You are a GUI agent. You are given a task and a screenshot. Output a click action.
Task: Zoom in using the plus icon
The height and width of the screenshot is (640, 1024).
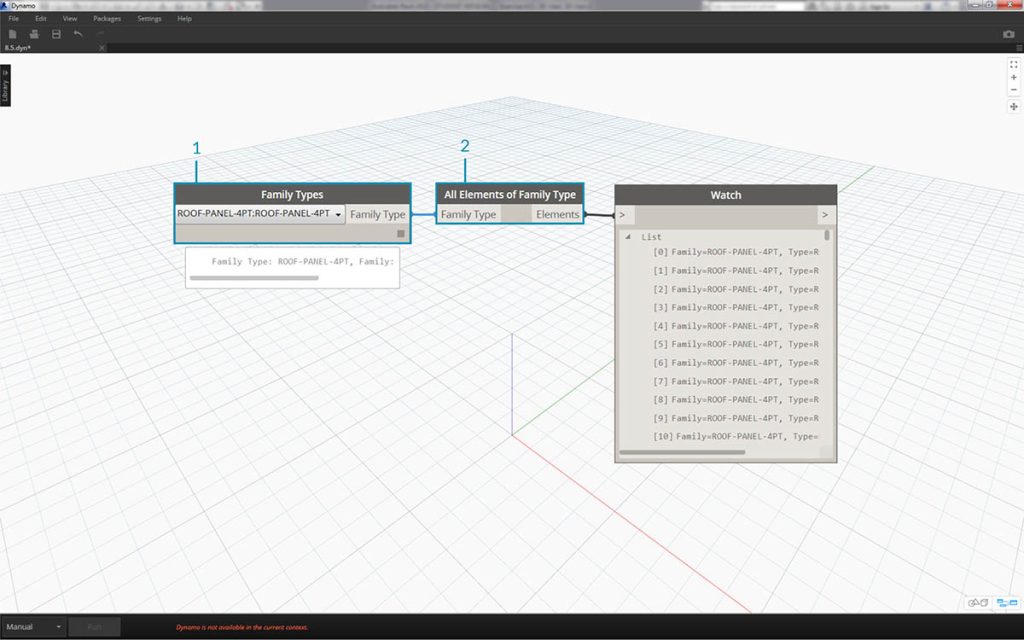pyautogui.click(x=1013, y=77)
